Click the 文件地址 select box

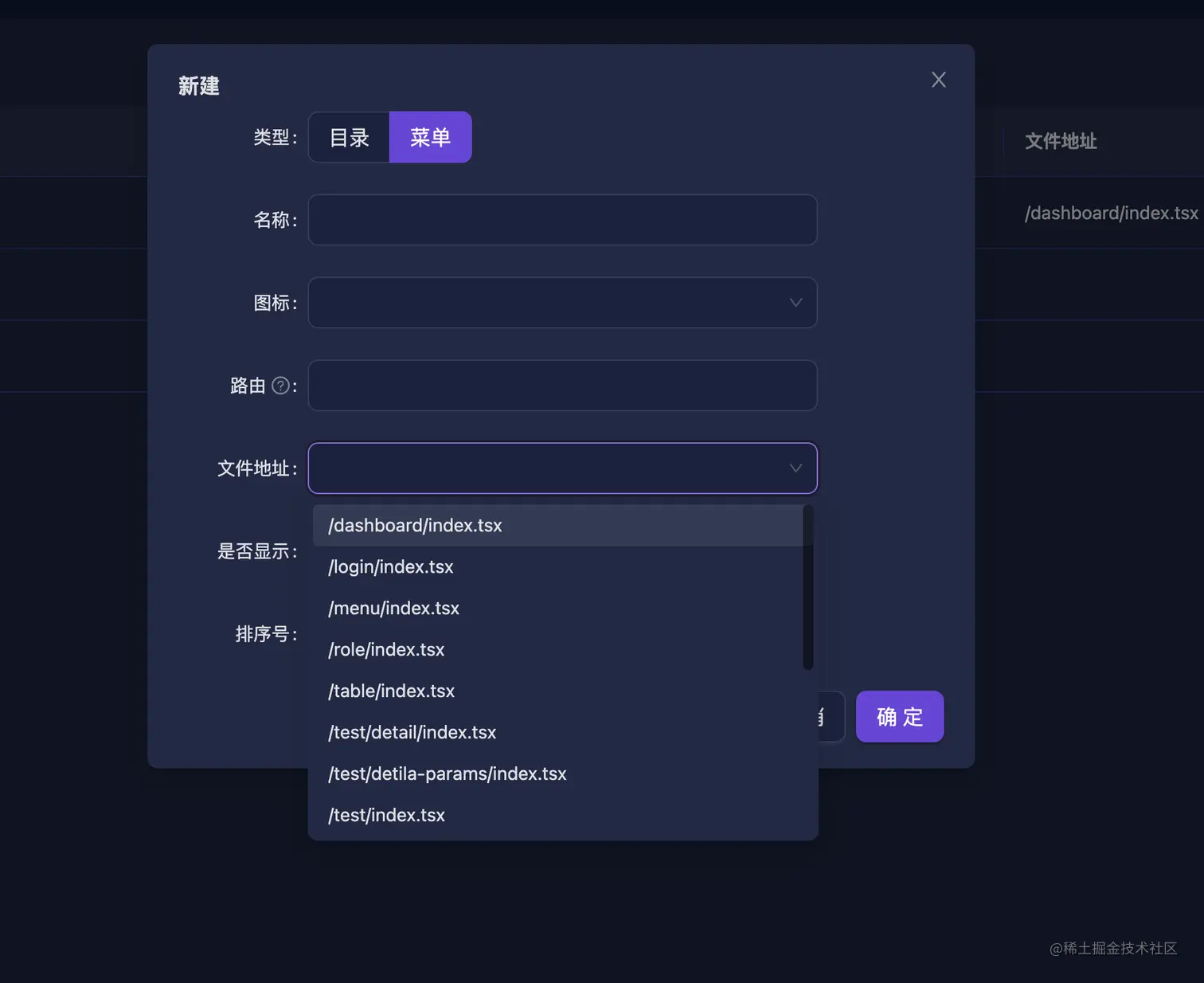coord(562,468)
